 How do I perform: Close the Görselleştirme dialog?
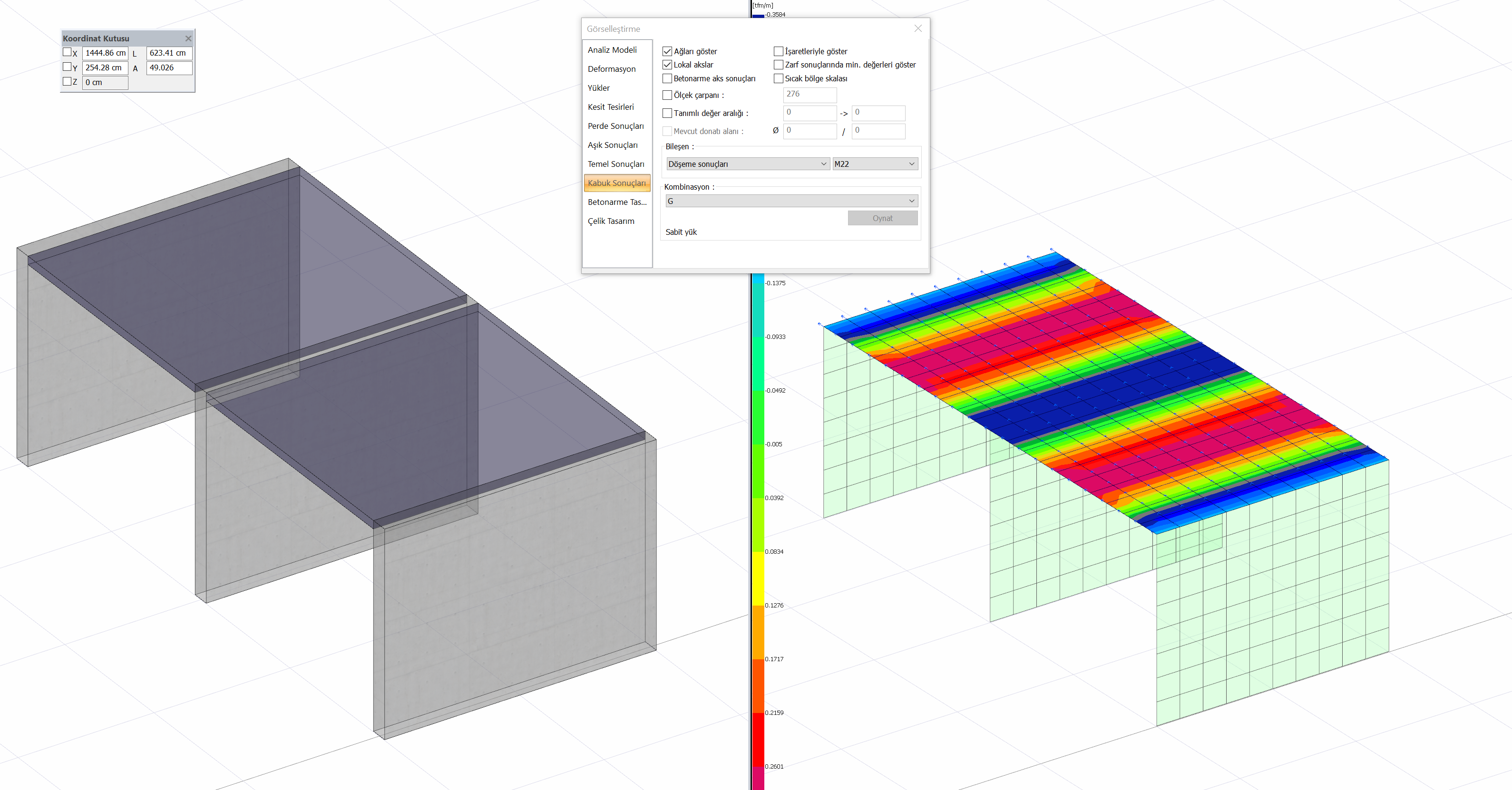pos(918,28)
